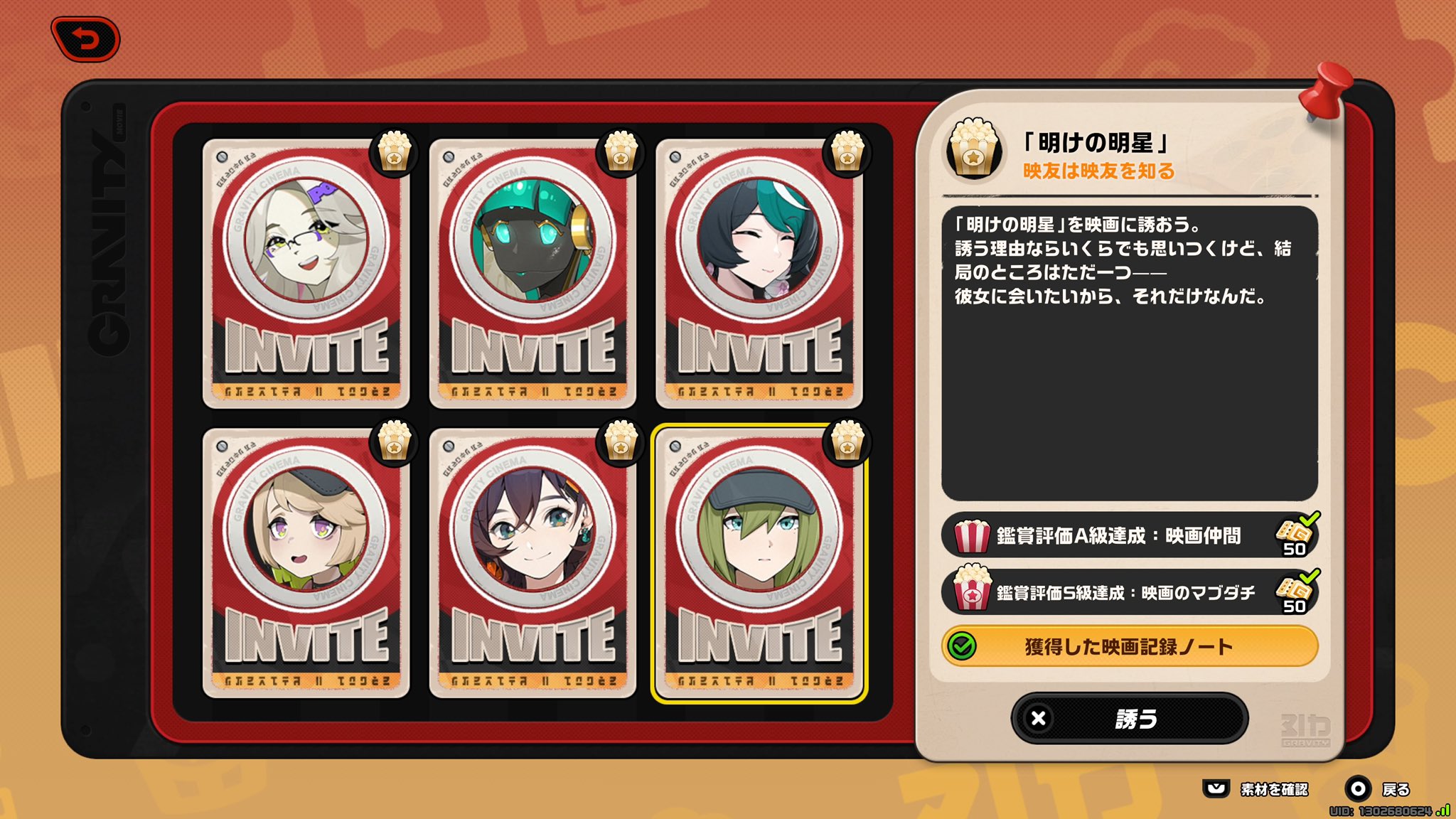This screenshot has width=1456, height=819.
Task: Select the black-and-teal haired girl invite card
Action: point(759,274)
